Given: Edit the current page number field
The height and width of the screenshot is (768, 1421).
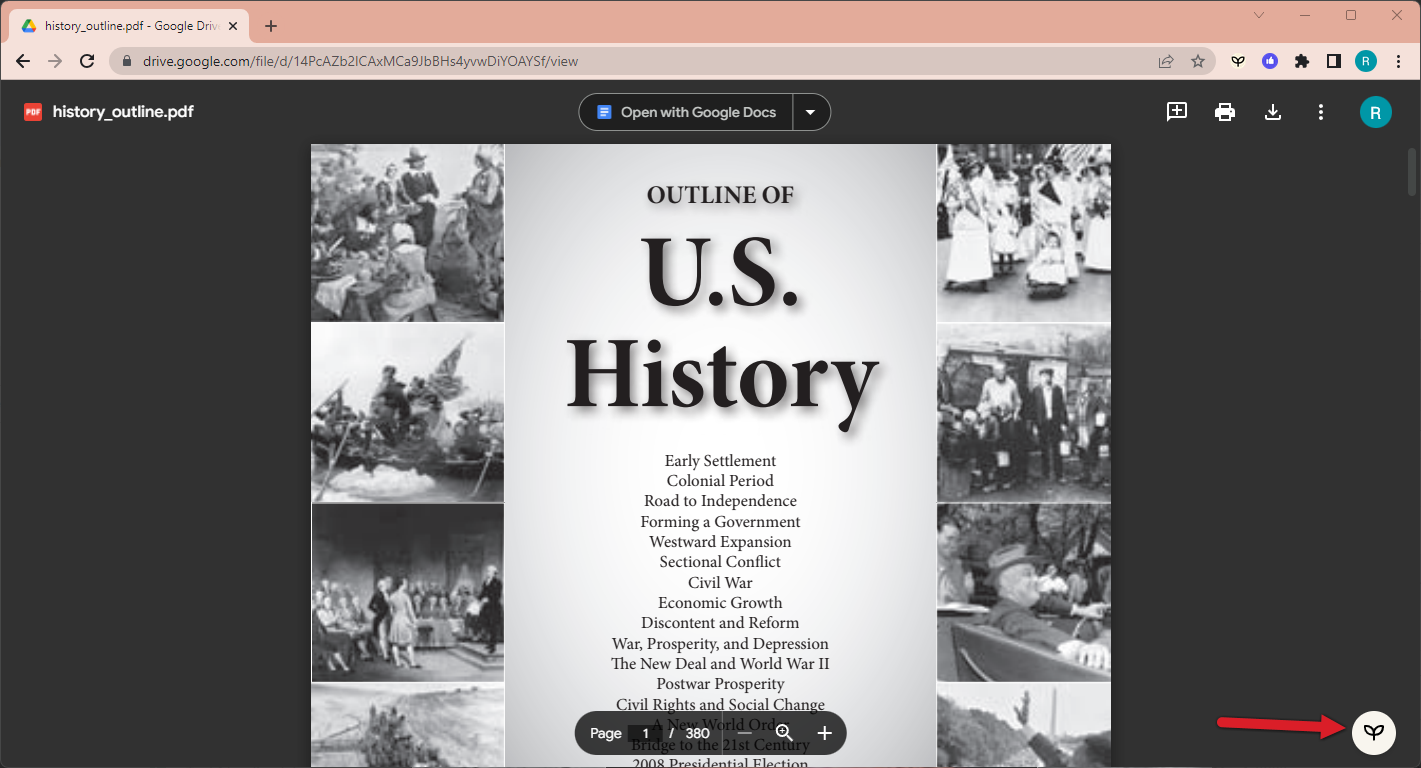Looking at the screenshot, I should coord(646,733).
